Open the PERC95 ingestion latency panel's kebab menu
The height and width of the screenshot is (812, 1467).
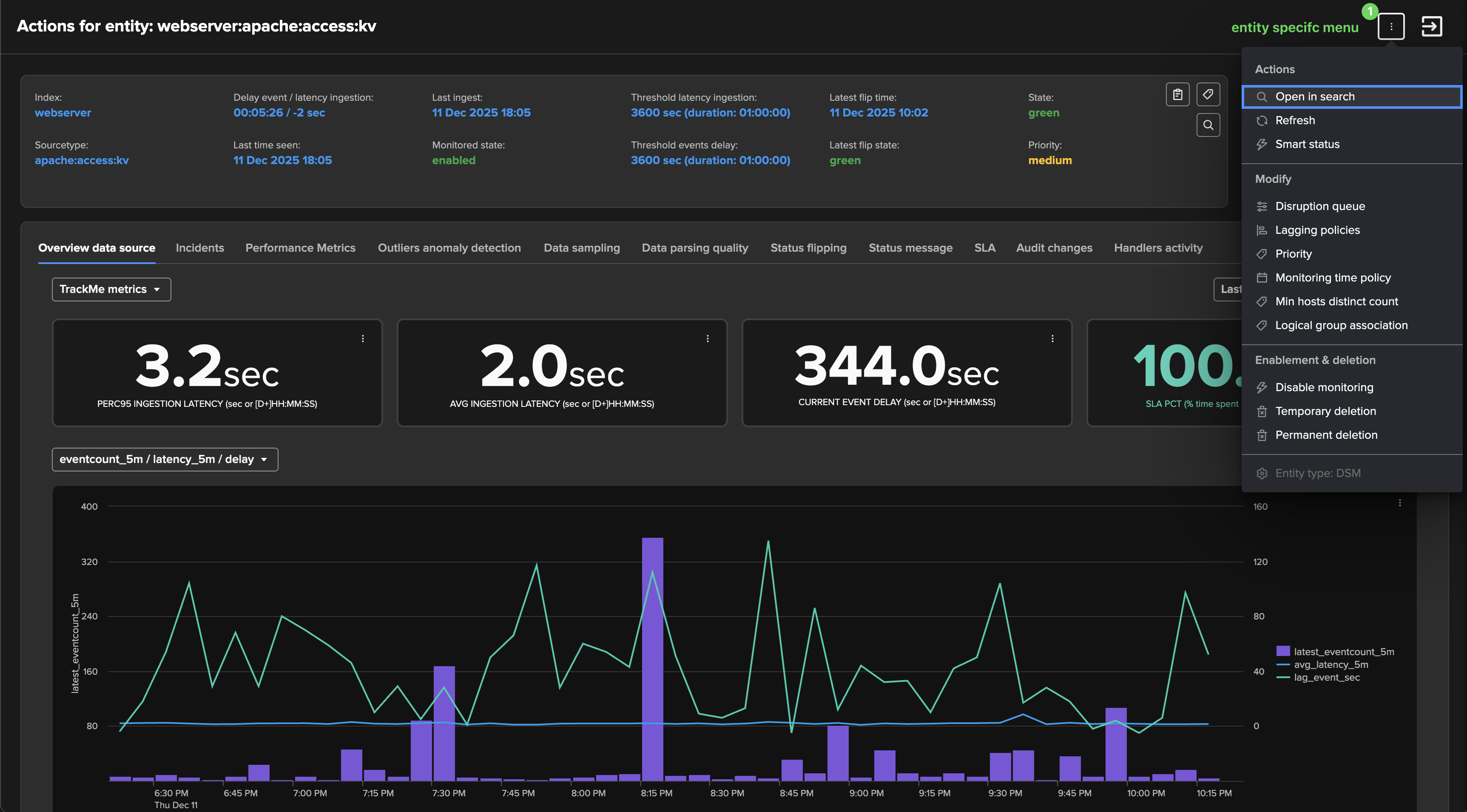pos(363,339)
